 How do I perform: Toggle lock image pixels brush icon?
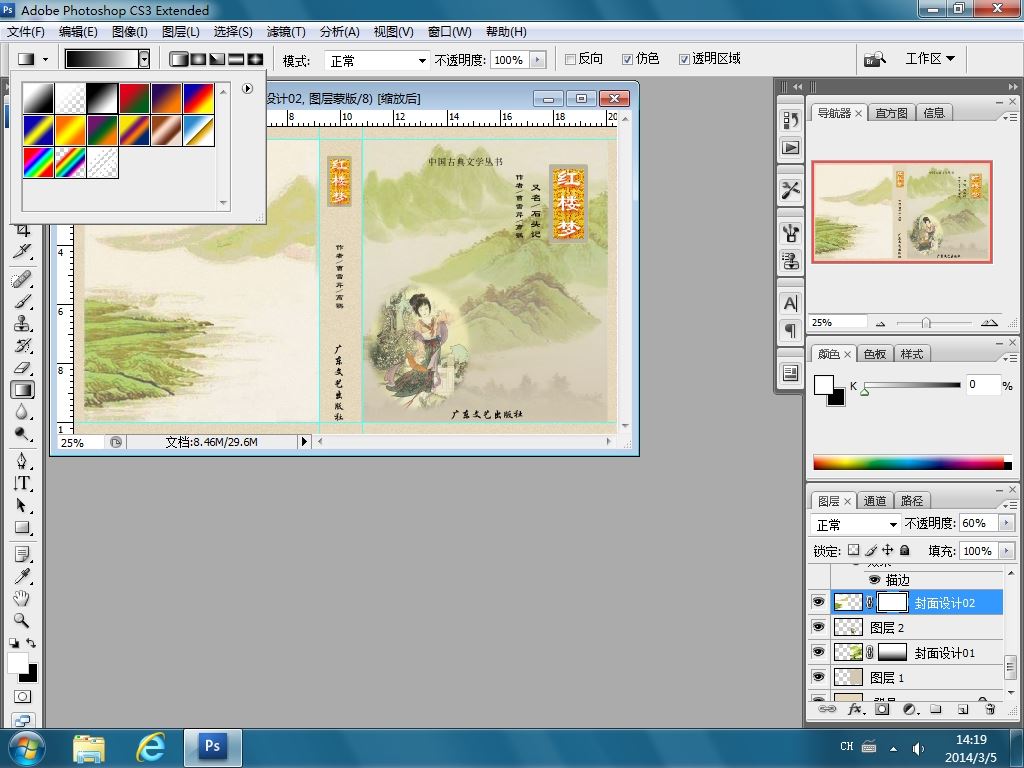[x=871, y=551]
